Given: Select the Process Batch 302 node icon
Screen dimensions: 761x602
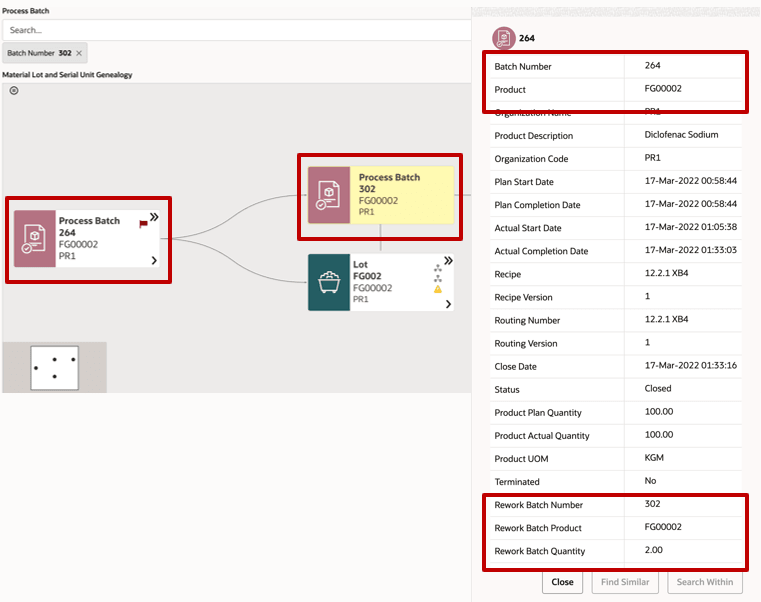Looking at the screenshot, I should [329, 195].
